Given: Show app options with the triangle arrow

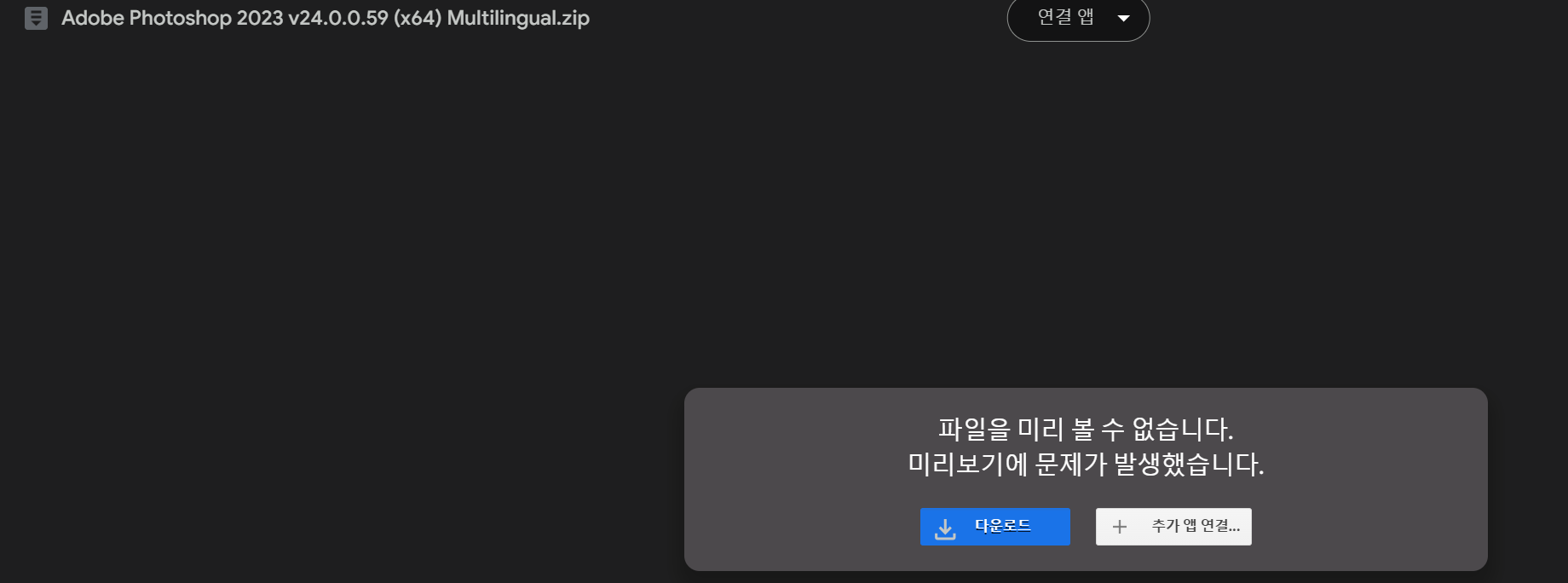Looking at the screenshot, I should point(1123,18).
